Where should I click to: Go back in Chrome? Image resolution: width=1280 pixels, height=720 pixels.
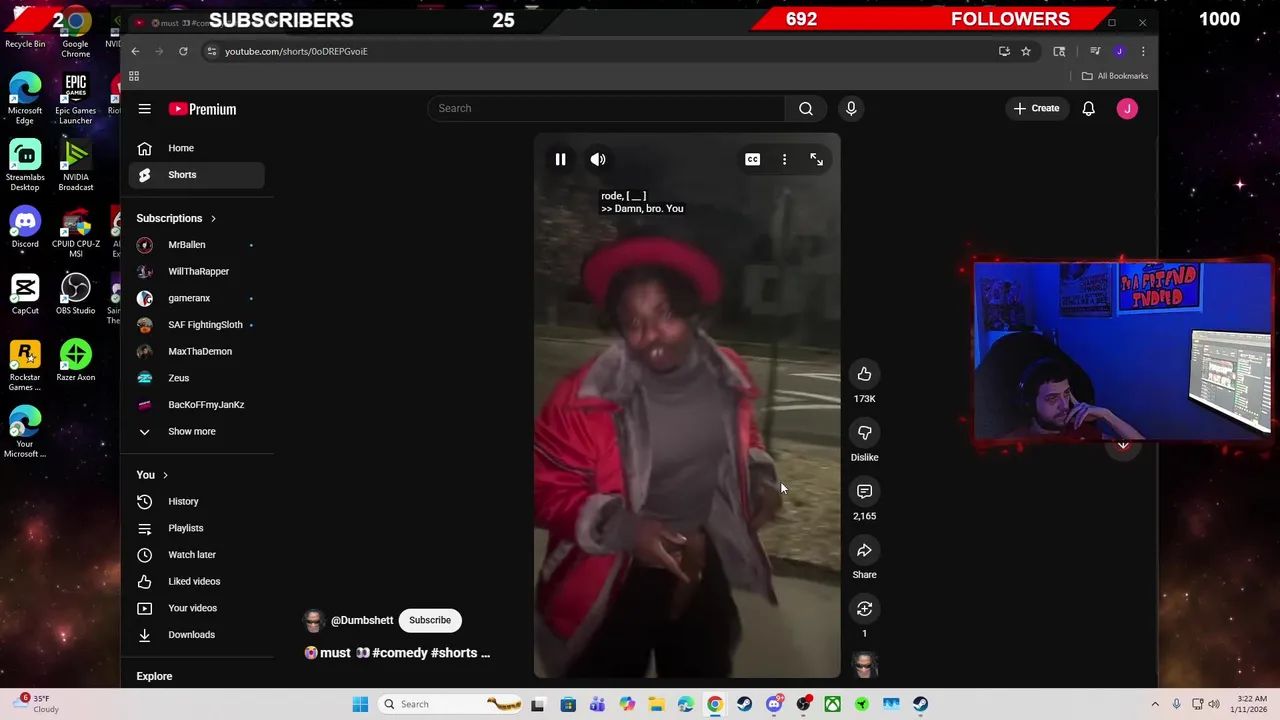[x=135, y=51]
